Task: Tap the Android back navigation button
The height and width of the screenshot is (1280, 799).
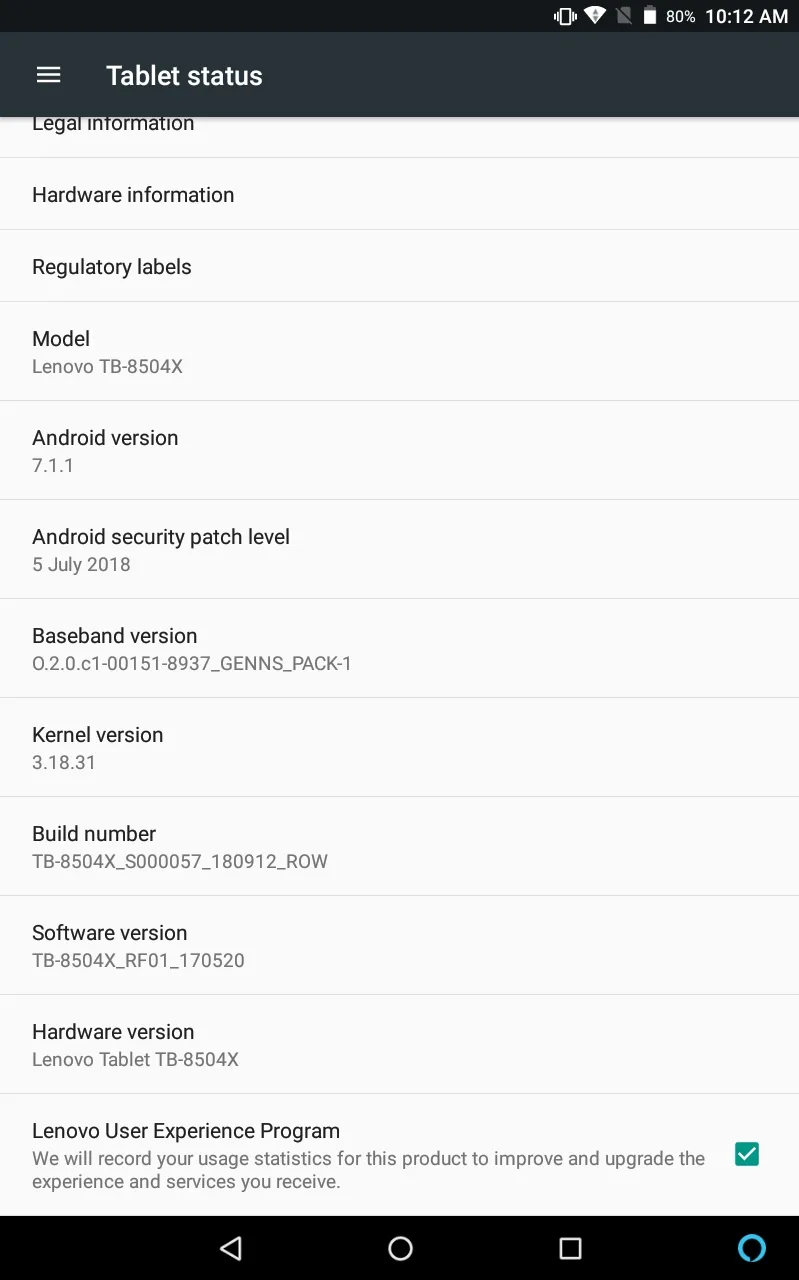Action: [x=231, y=1248]
